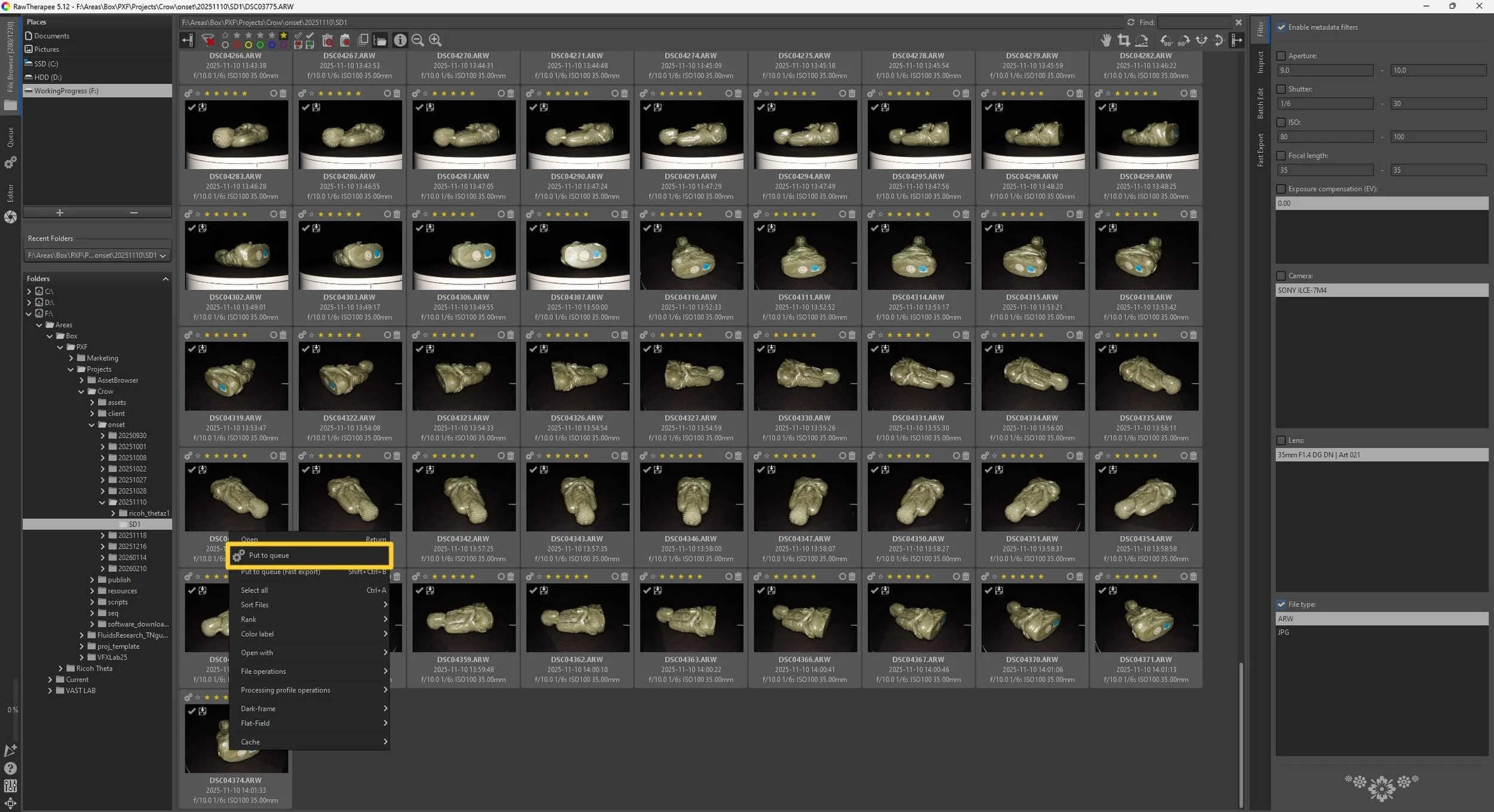Click the flip horizontal icon

(x=1201, y=40)
